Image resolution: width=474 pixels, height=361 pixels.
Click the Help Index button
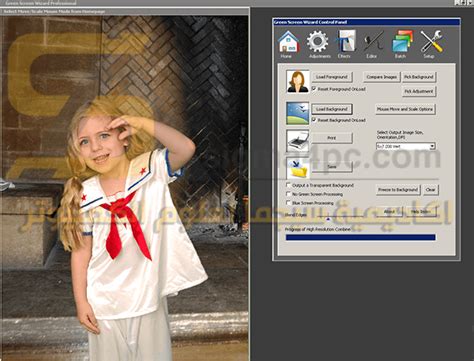(x=421, y=212)
